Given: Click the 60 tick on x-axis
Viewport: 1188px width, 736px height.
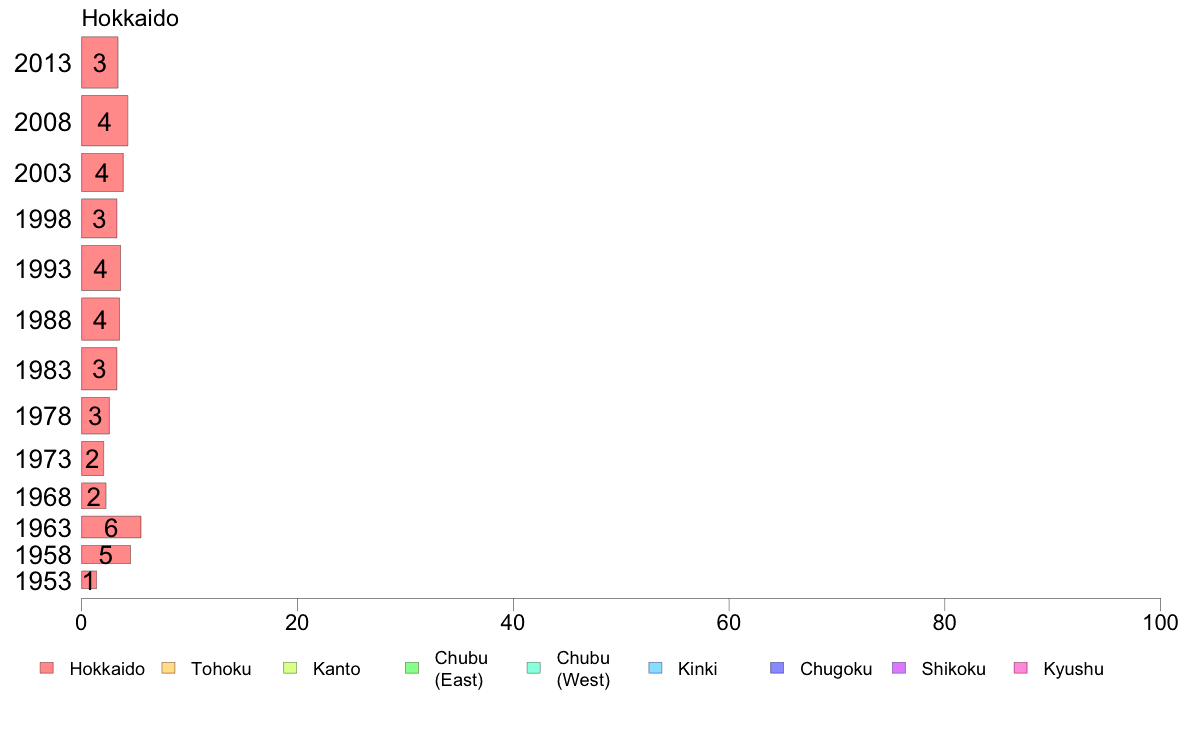Looking at the screenshot, I should click(x=729, y=623).
